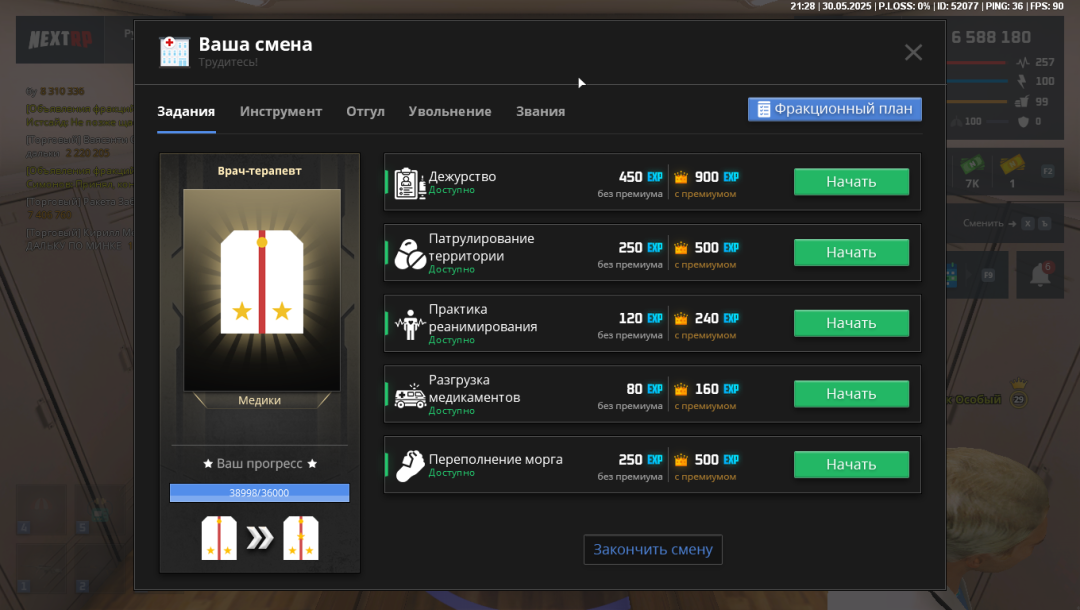Screen dimensions: 1080x610
Task: Click the ambulance icon for Разгрузка медикаментов
Action: 410,395
